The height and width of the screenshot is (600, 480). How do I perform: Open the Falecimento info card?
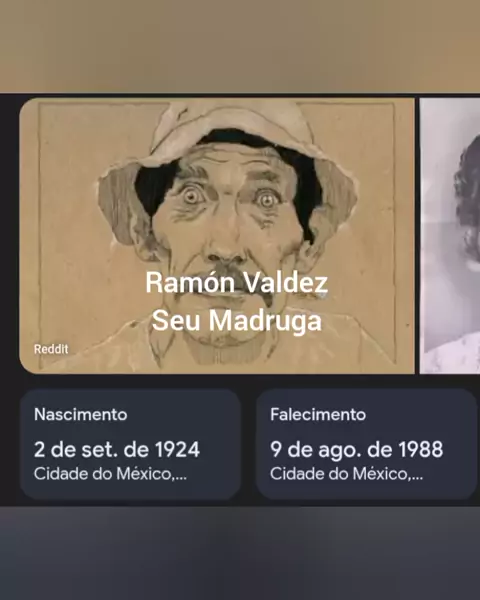pyautogui.click(x=366, y=444)
